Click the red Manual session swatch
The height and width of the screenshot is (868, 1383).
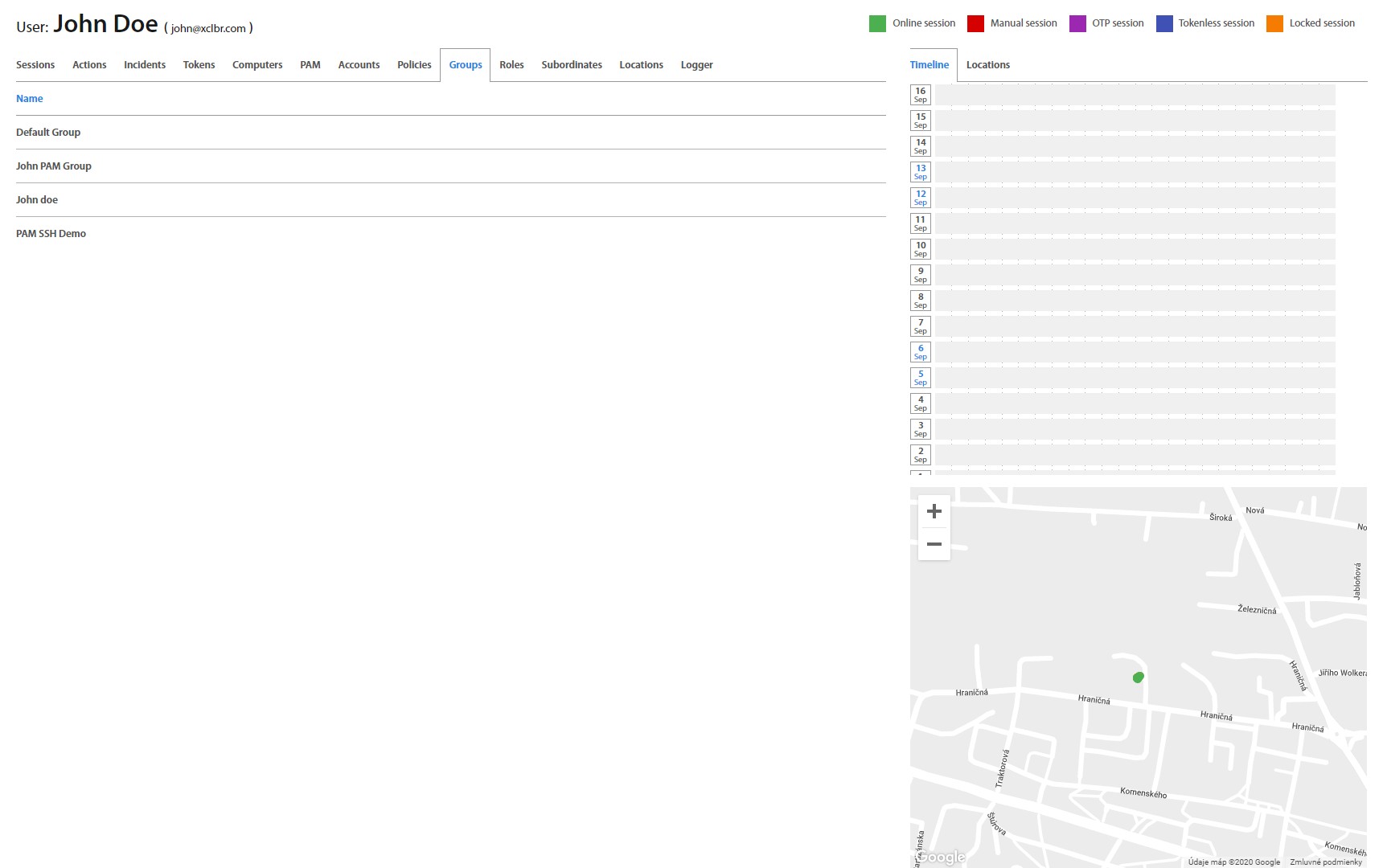[x=975, y=23]
